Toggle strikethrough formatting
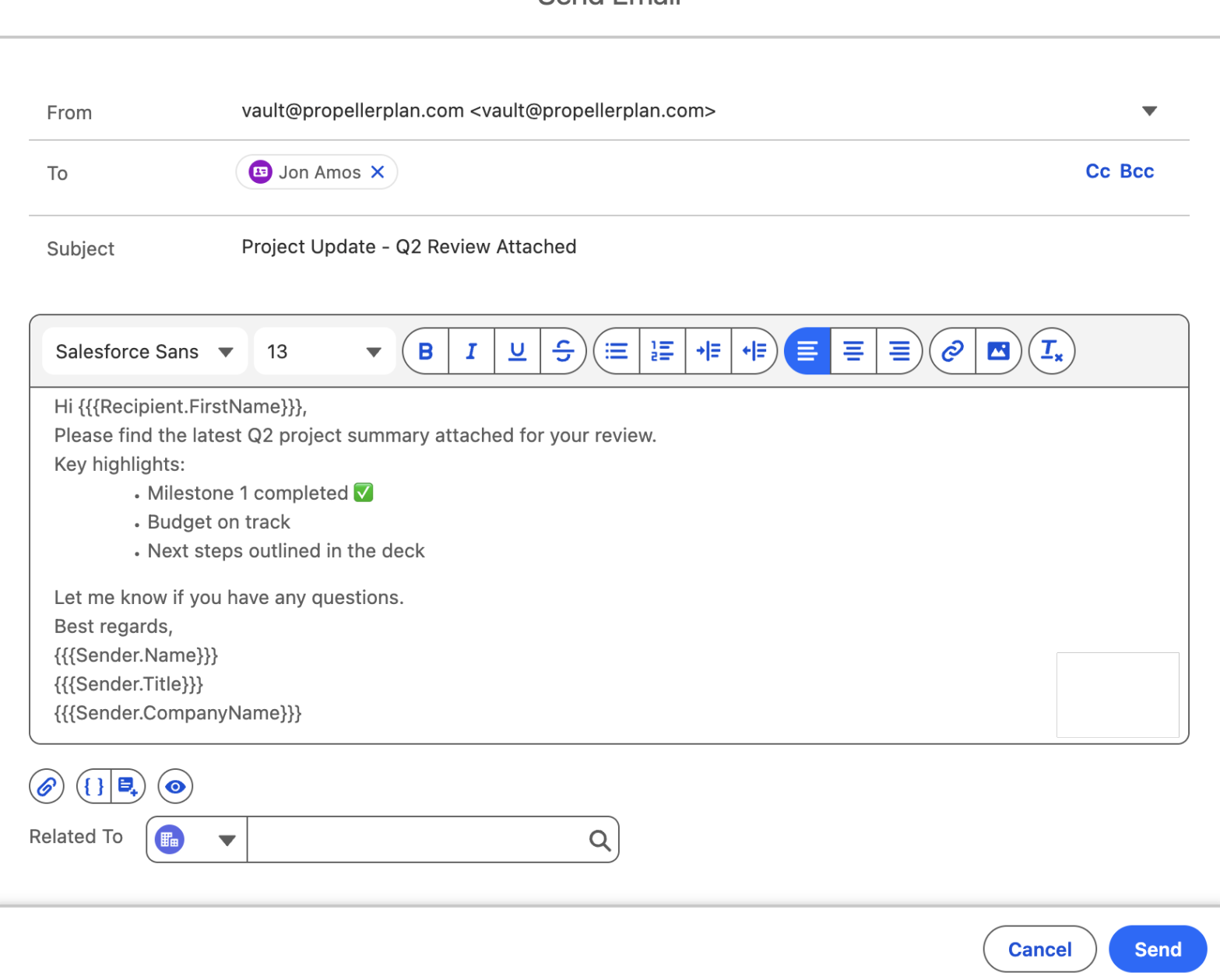This screenshot has height=980, width=1220. [x=563, y=351]
